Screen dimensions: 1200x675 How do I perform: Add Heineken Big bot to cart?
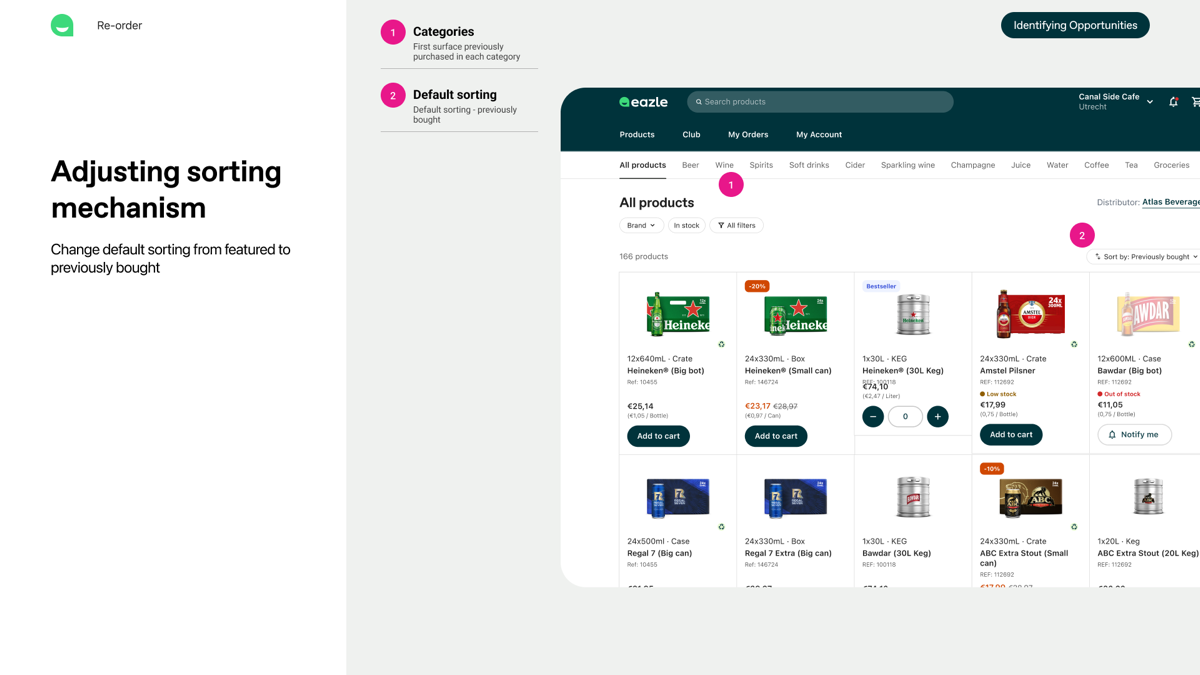click(x=658, y=436)
